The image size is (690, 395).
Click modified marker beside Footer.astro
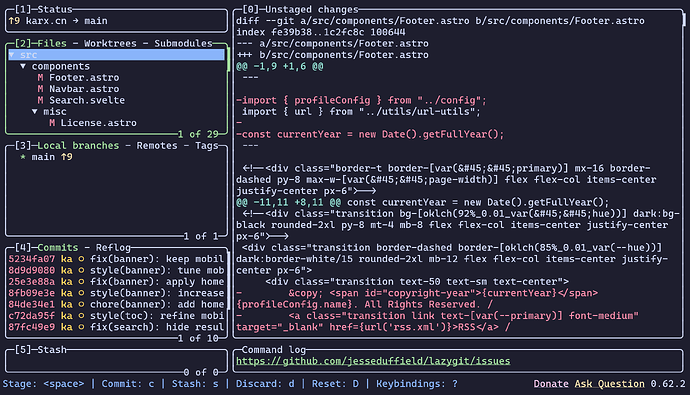[40, 78]
